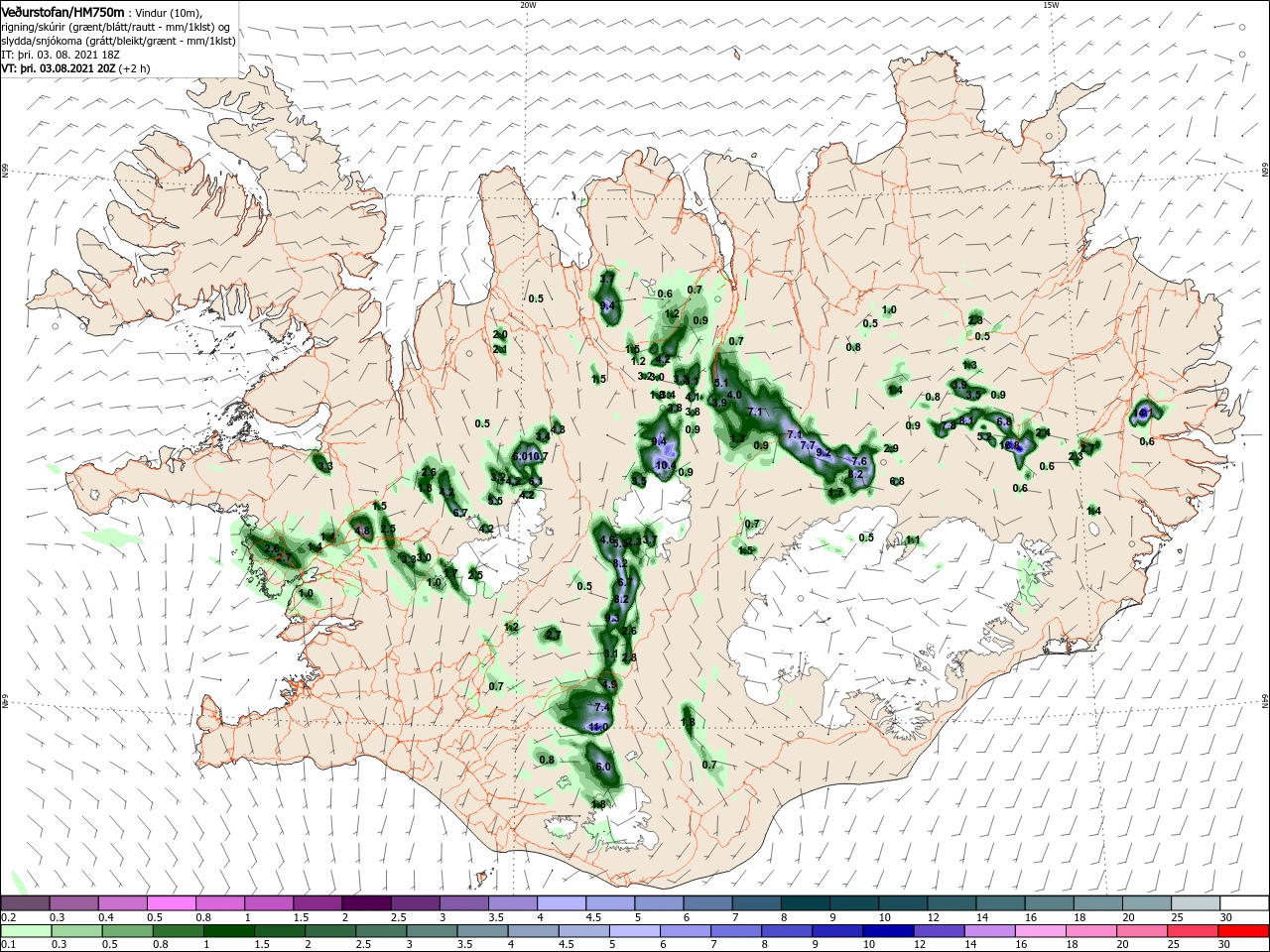
Task: Pick the light green 0.3 swatch in lower rain legend
Action: (x=76, y=931)
